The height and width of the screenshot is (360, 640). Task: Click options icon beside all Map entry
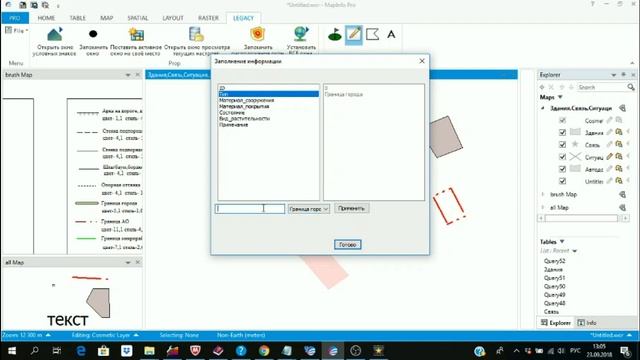pos(622,208)
